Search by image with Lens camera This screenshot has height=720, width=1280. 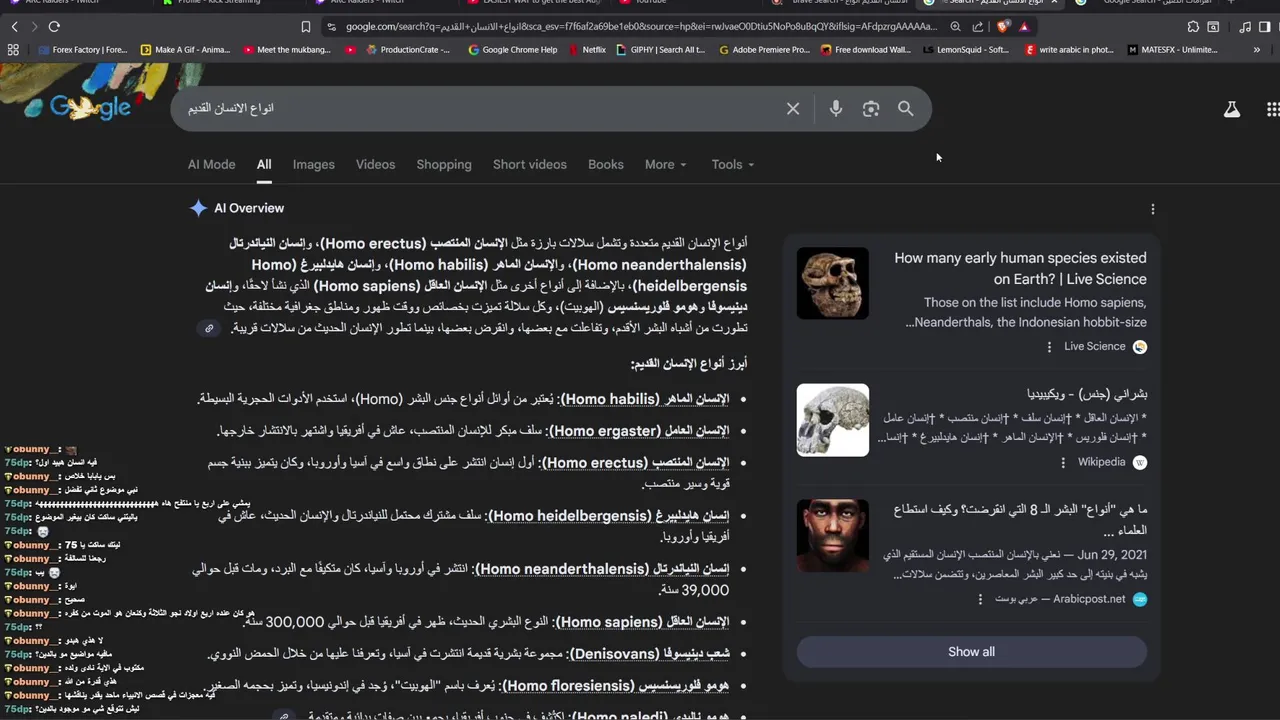pos(871,108)
